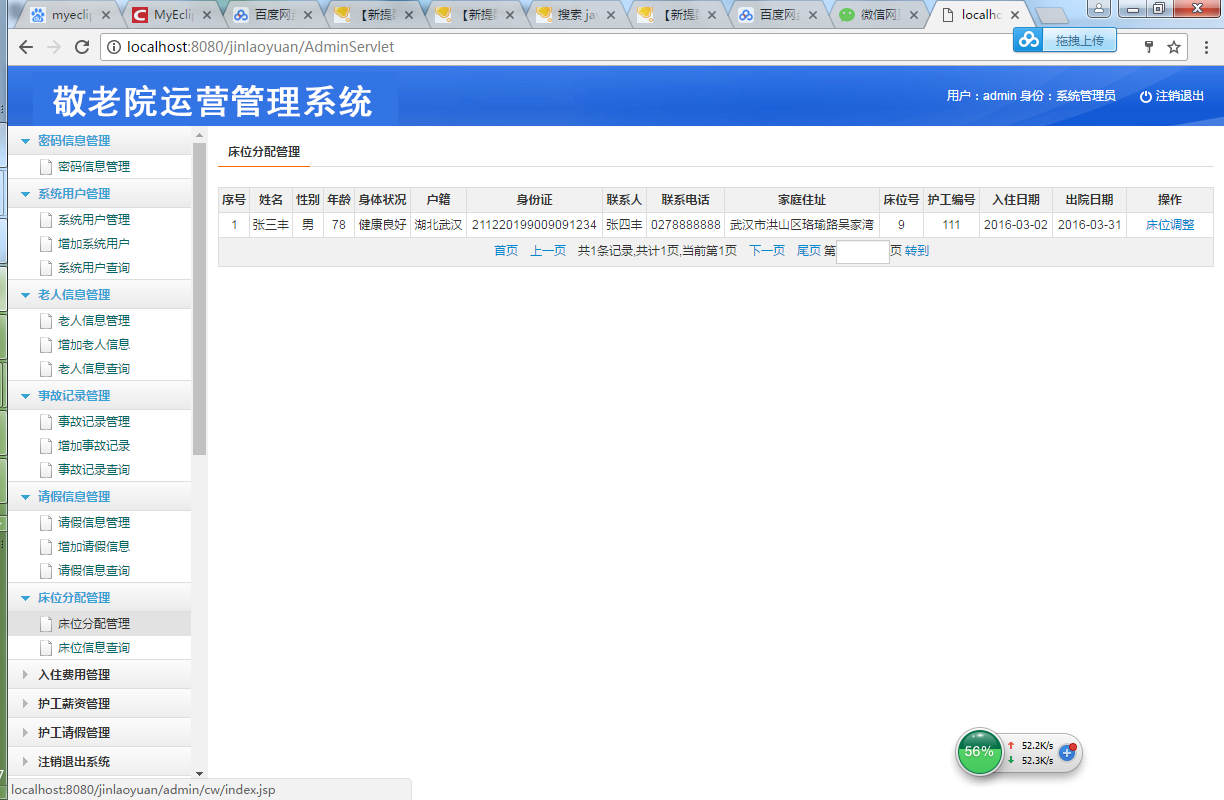Open caregiver number 111 link
Image resolution: width=1224 pixels, height=800 pixels.
point(951,225)
